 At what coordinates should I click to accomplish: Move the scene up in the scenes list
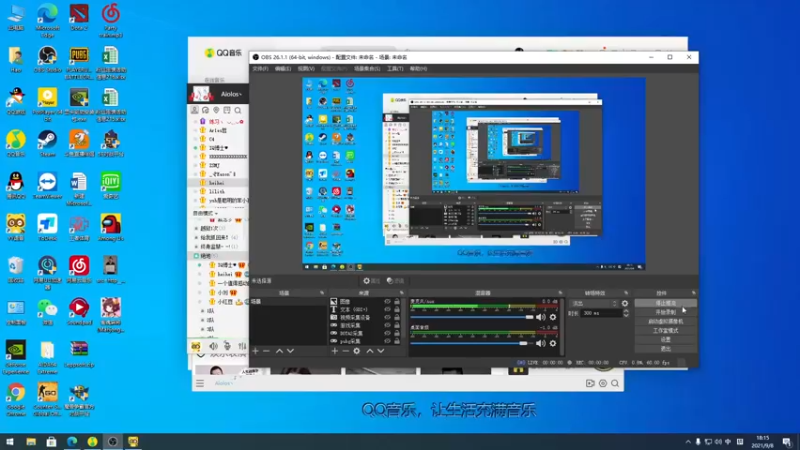(x=279, y=351)
